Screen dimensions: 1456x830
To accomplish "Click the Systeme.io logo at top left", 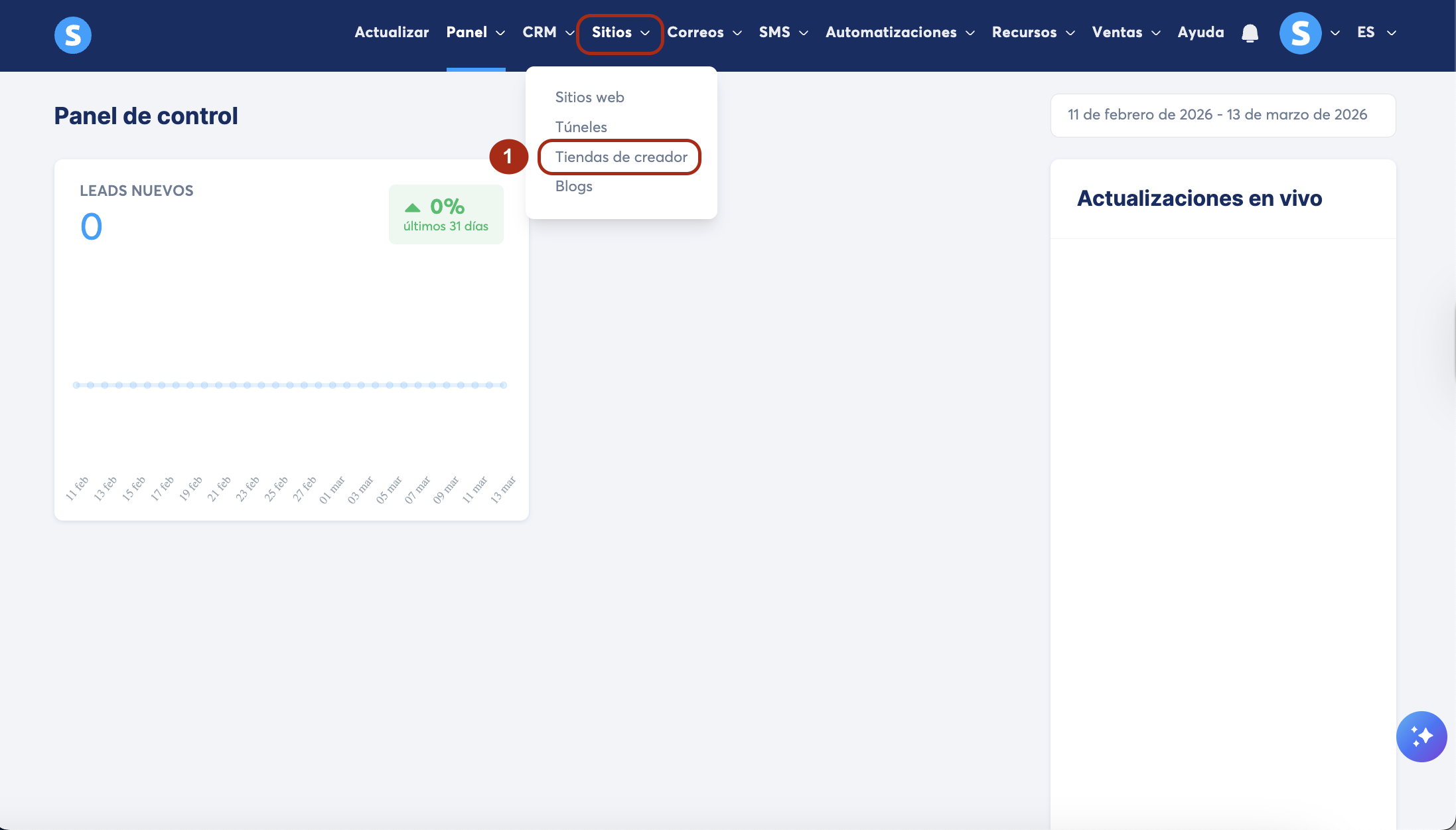I will pyautogui.click(x=72, y=35).
